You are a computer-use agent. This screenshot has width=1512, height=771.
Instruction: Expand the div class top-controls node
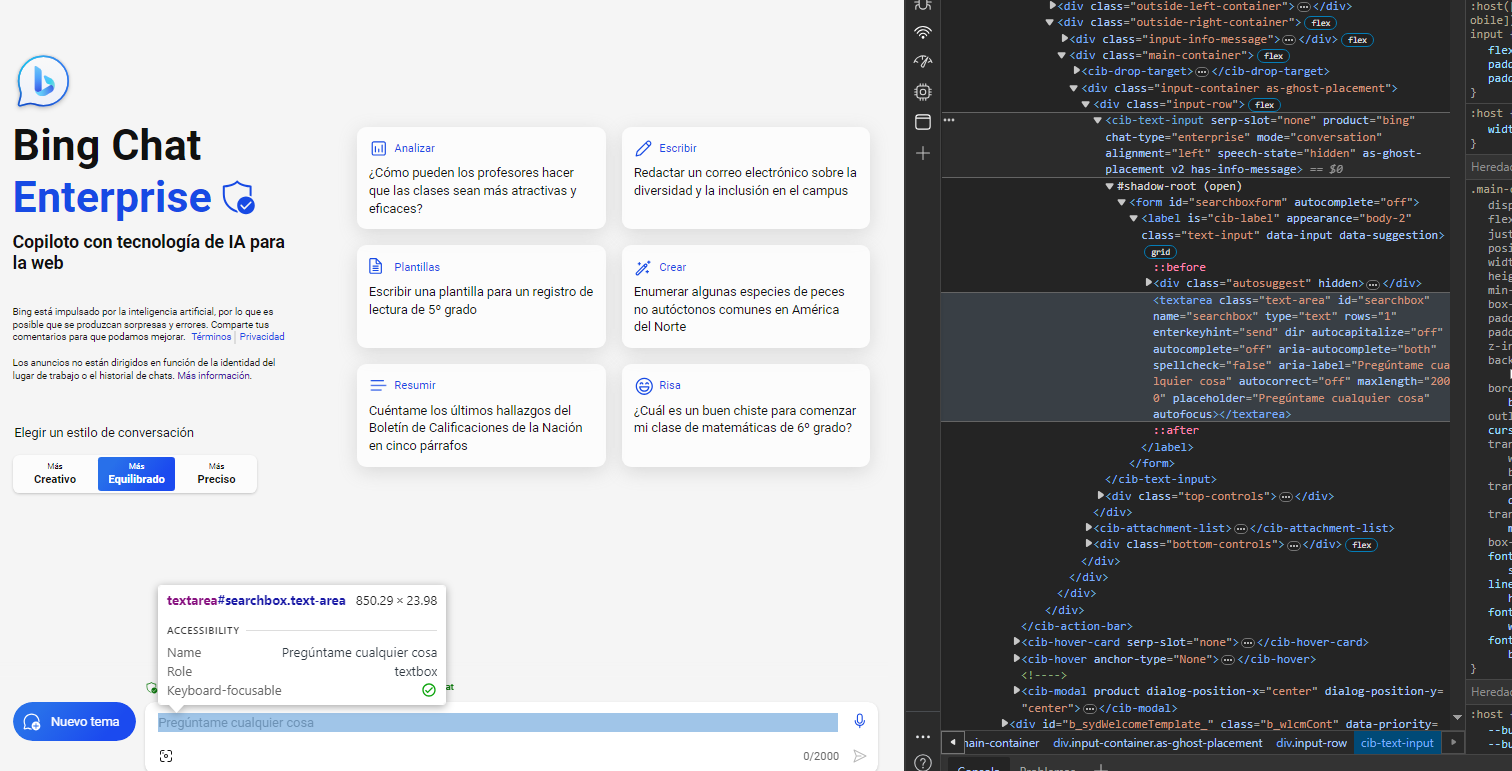click(1101, 496)
